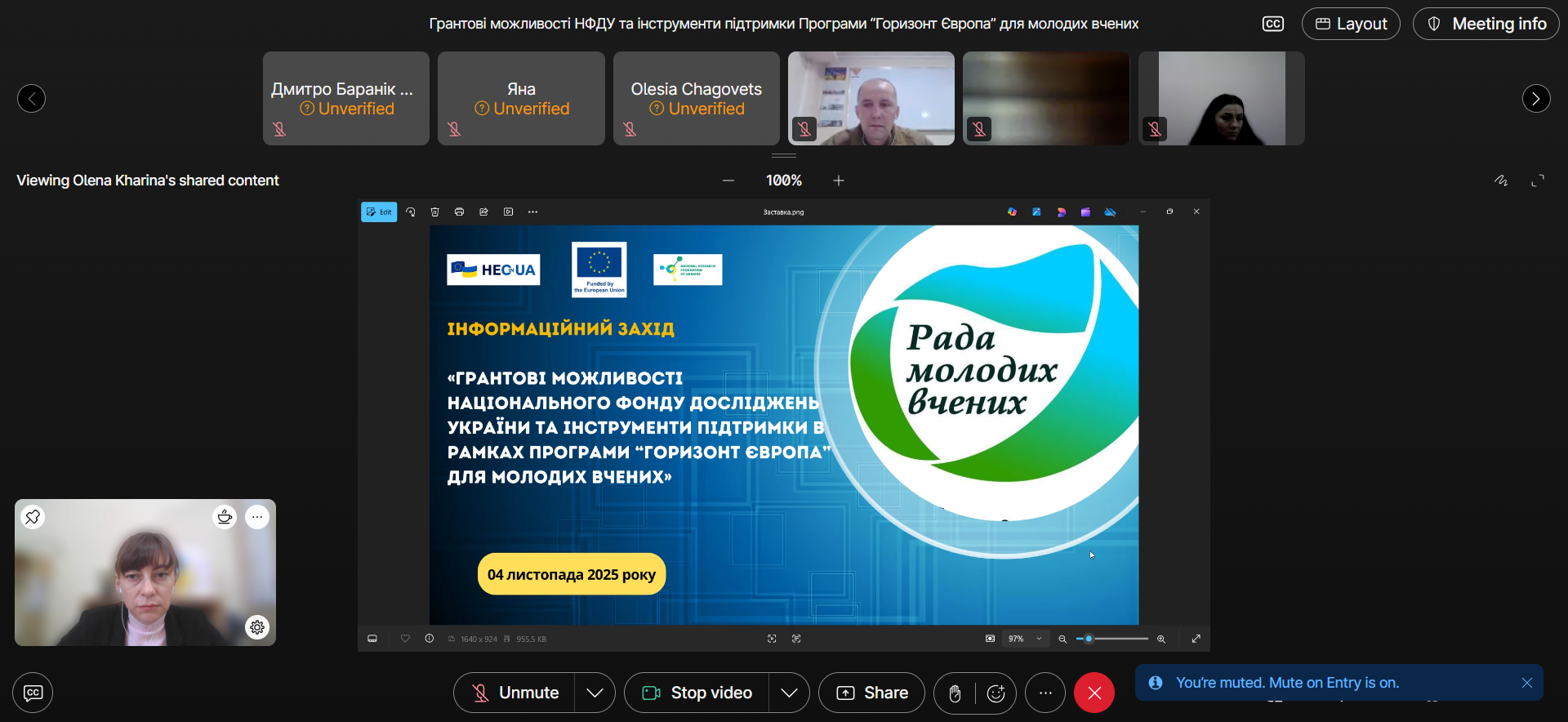Screen dimensions: 1568x722
Task: Click the rotate icon in the Photos toolbar
Action: pyautogui.click(x=411, y=212)
